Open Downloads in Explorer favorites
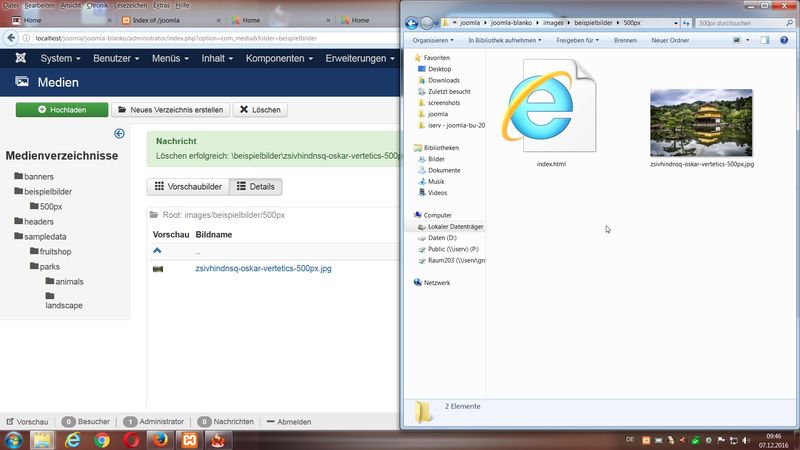 (438, 80)
